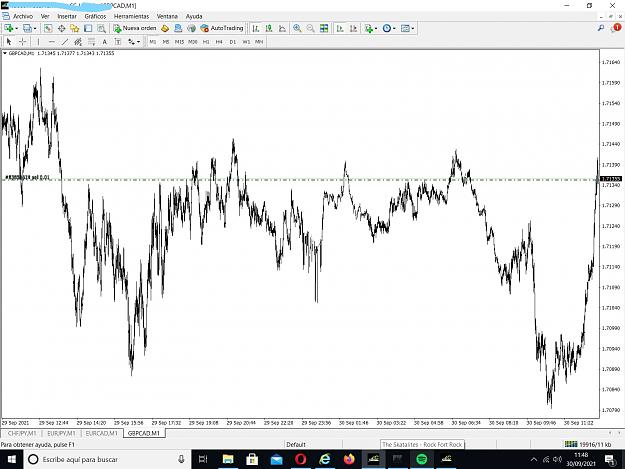Open the Archivo menu
The image size is (625, 469).
[x=23, y=16]
